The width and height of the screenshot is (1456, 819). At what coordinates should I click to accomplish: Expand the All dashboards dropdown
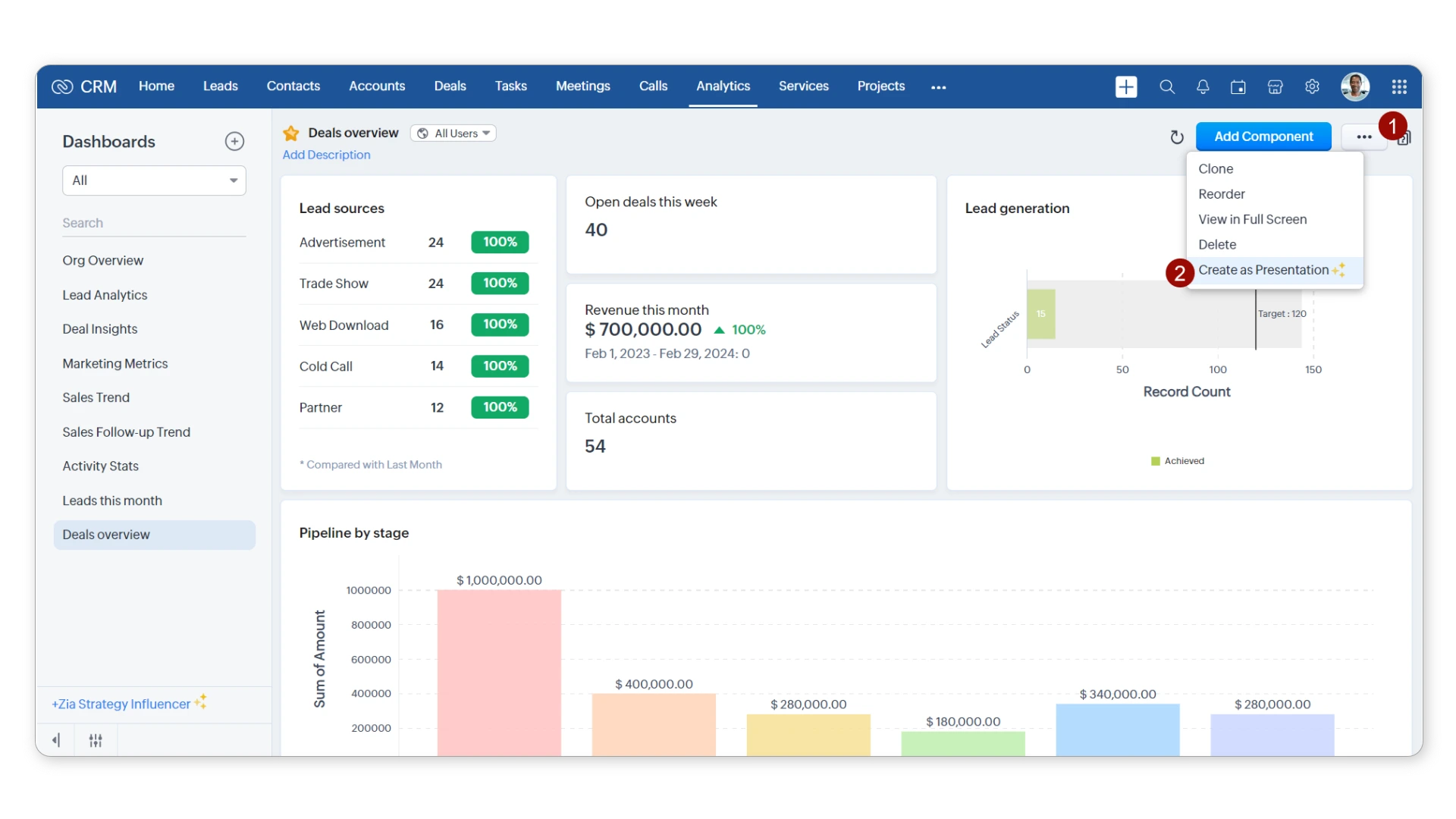click(x=154, y=180)
